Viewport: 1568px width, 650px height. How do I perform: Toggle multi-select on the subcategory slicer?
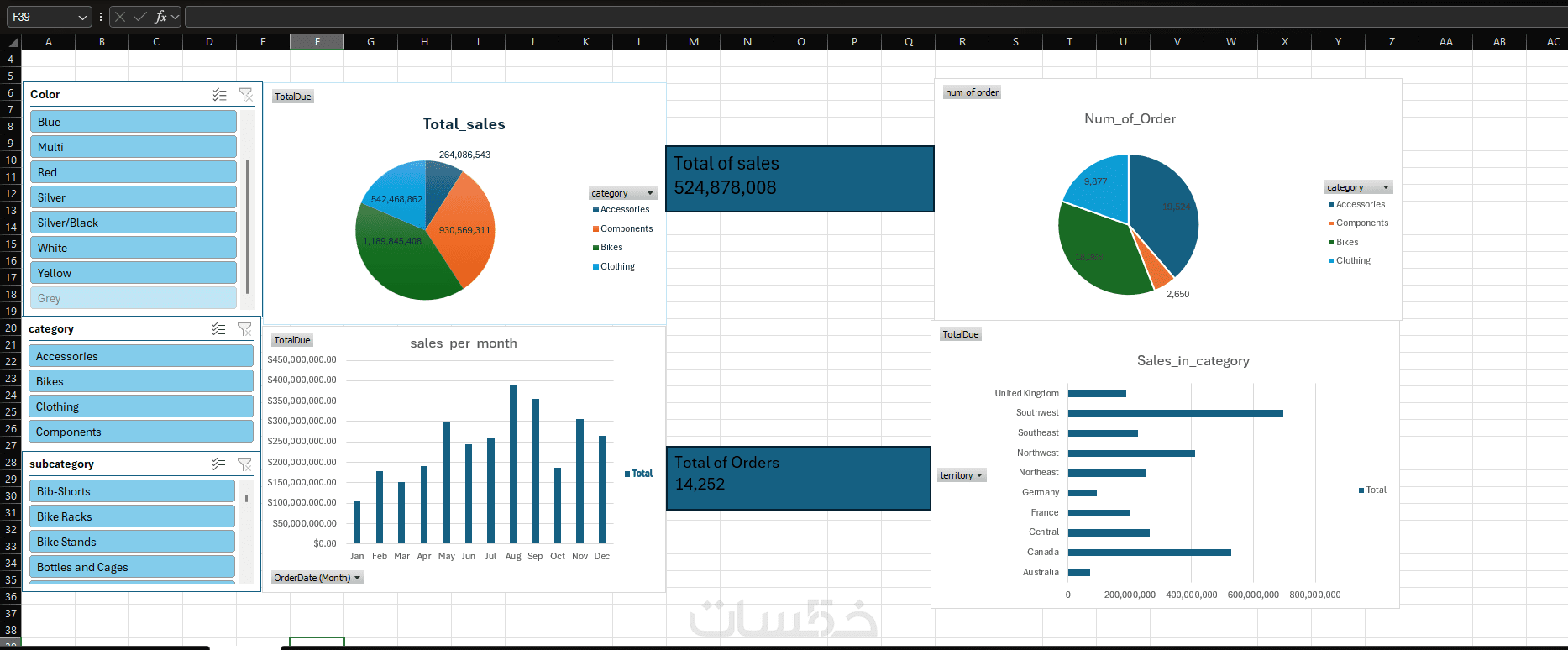pos(218,464)
